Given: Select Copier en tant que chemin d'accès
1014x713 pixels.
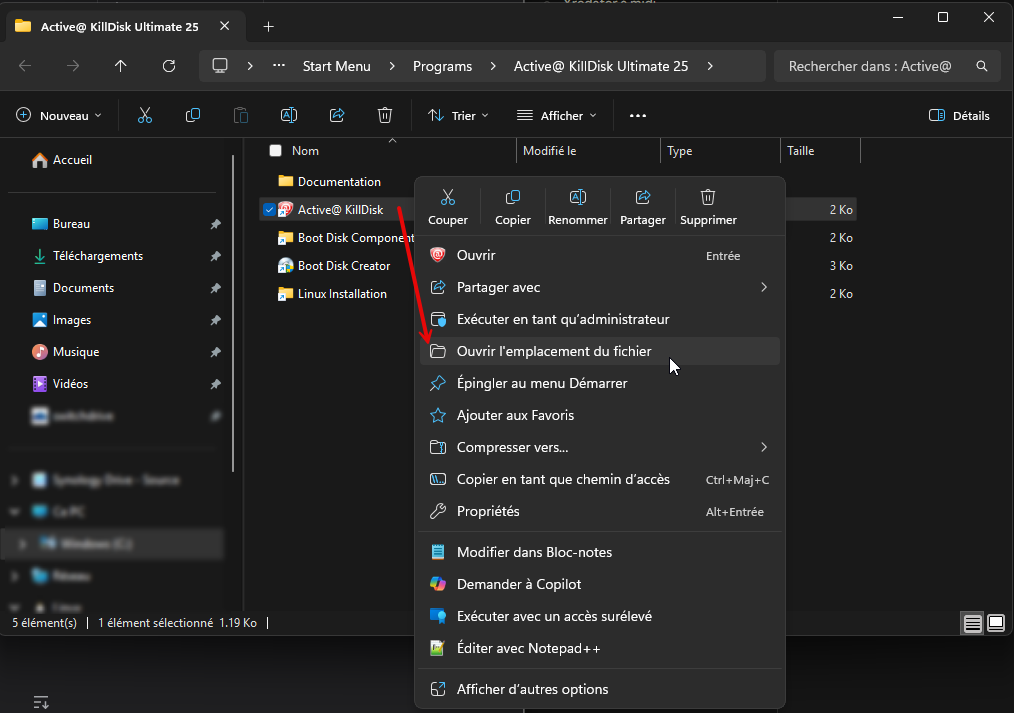Looking at the screenshot, I should click(599, 480).
